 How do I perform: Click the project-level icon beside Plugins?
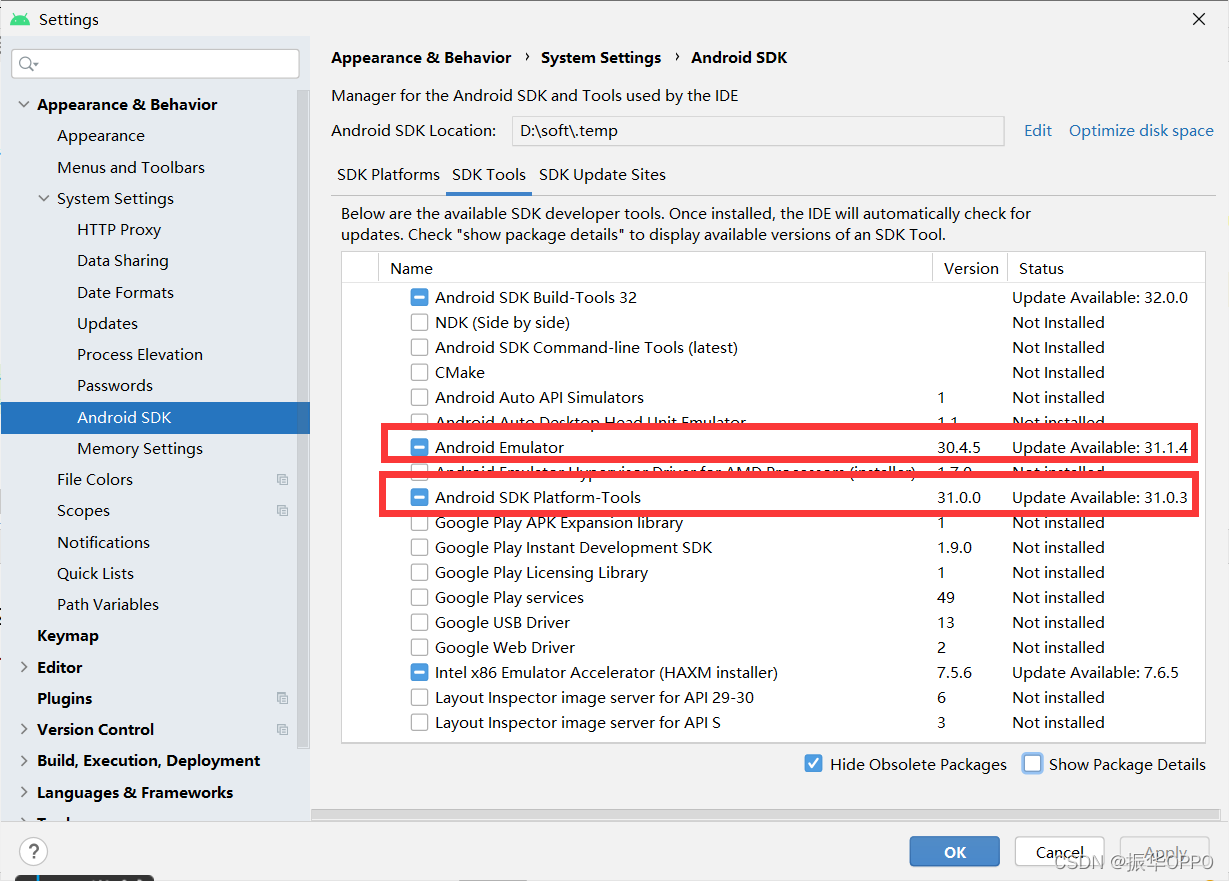(283, 698)
